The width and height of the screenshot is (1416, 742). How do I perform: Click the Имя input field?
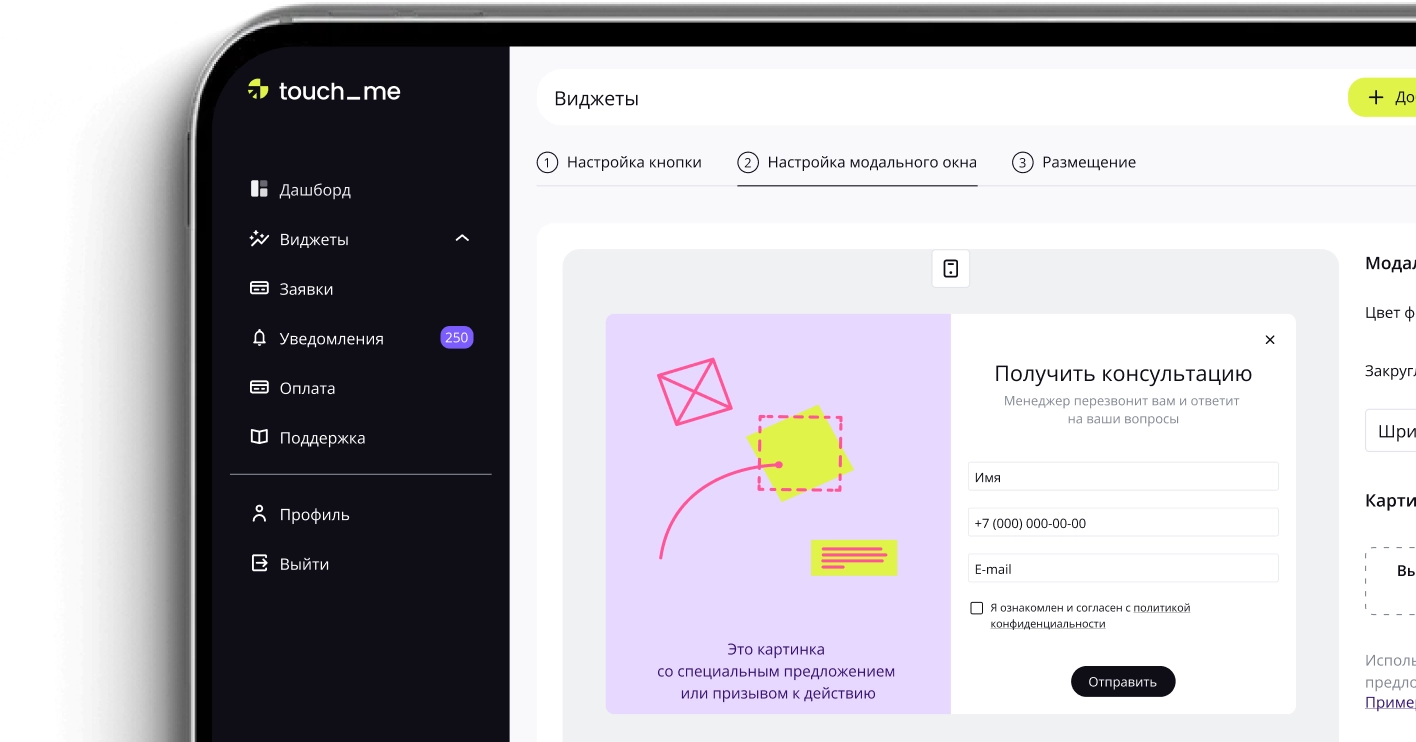tap(1122, 476)
